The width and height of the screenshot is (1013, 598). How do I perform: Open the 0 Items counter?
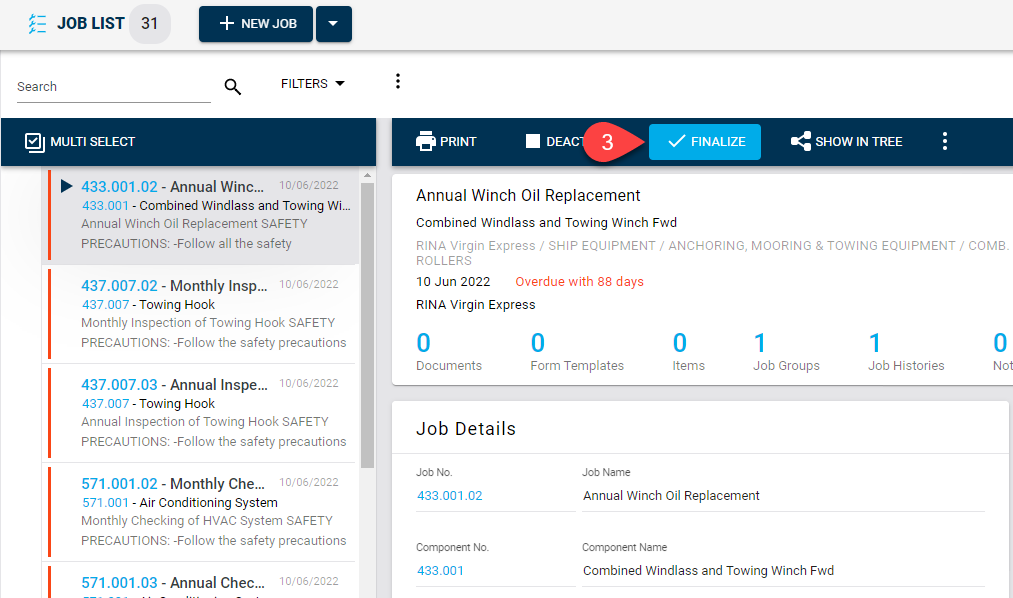pyautogui.click(x=688, y=351)
